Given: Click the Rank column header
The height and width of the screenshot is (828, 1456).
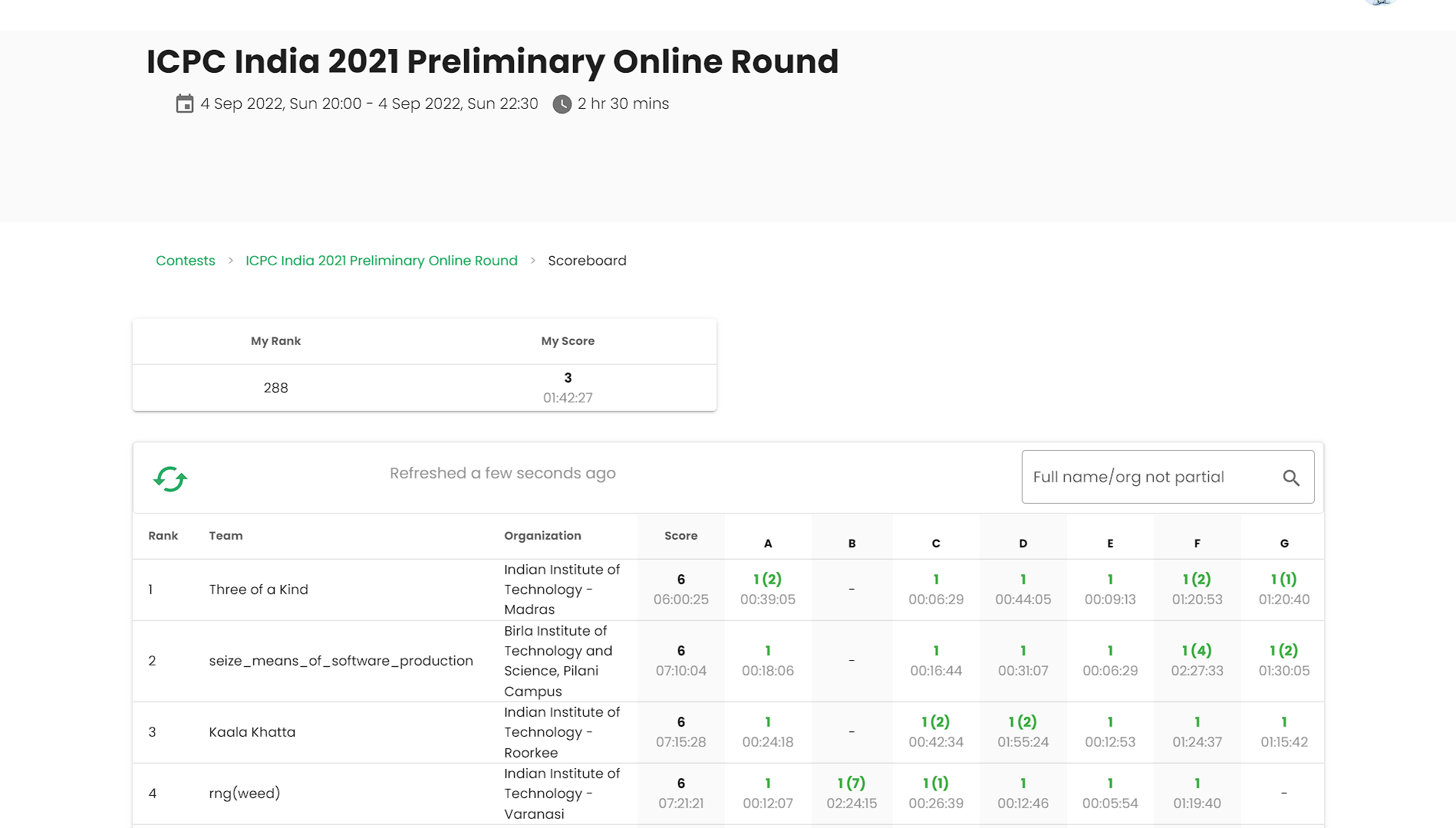Looking at the screenshot, I should pyautogui.click(x=163, y=536).
